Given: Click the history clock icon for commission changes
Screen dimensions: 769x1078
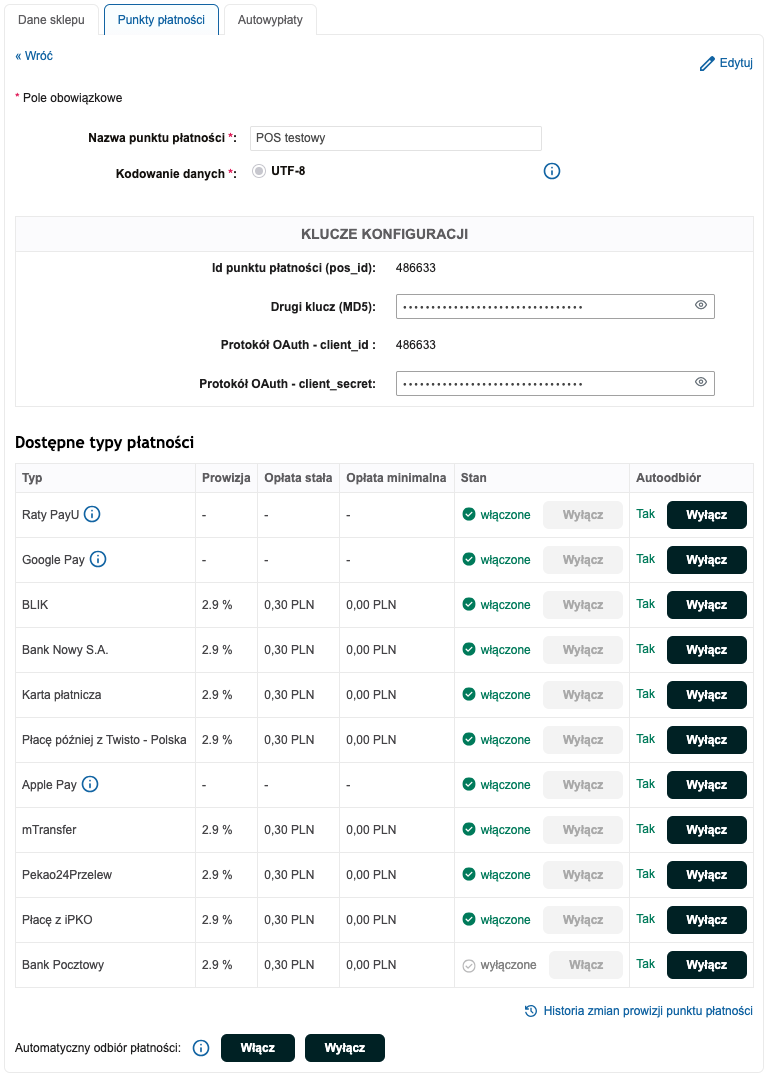Looking at the screenshot, I should click(x=531, y=1011).
